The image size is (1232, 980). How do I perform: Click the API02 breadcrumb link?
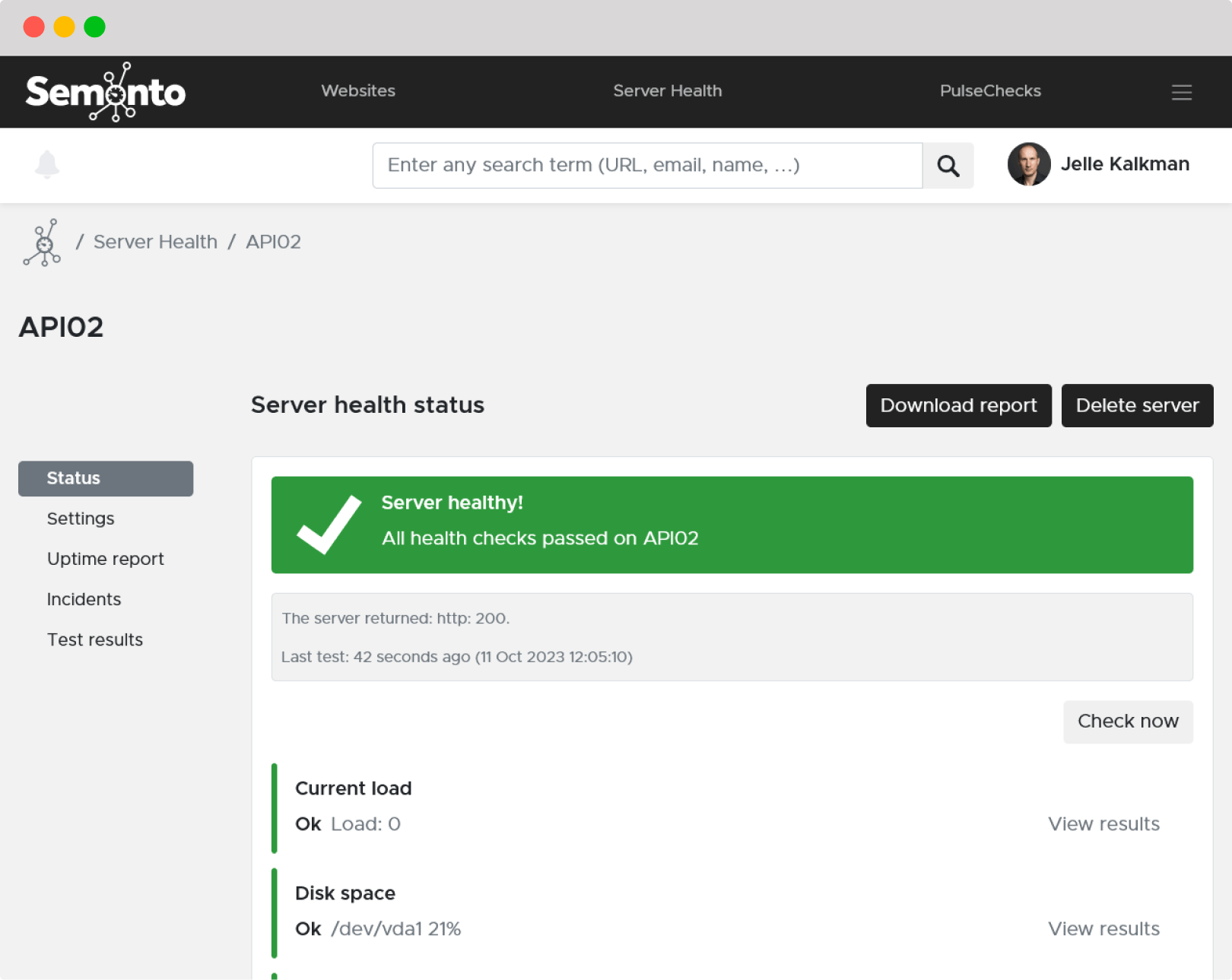click(x=274, y=242)
